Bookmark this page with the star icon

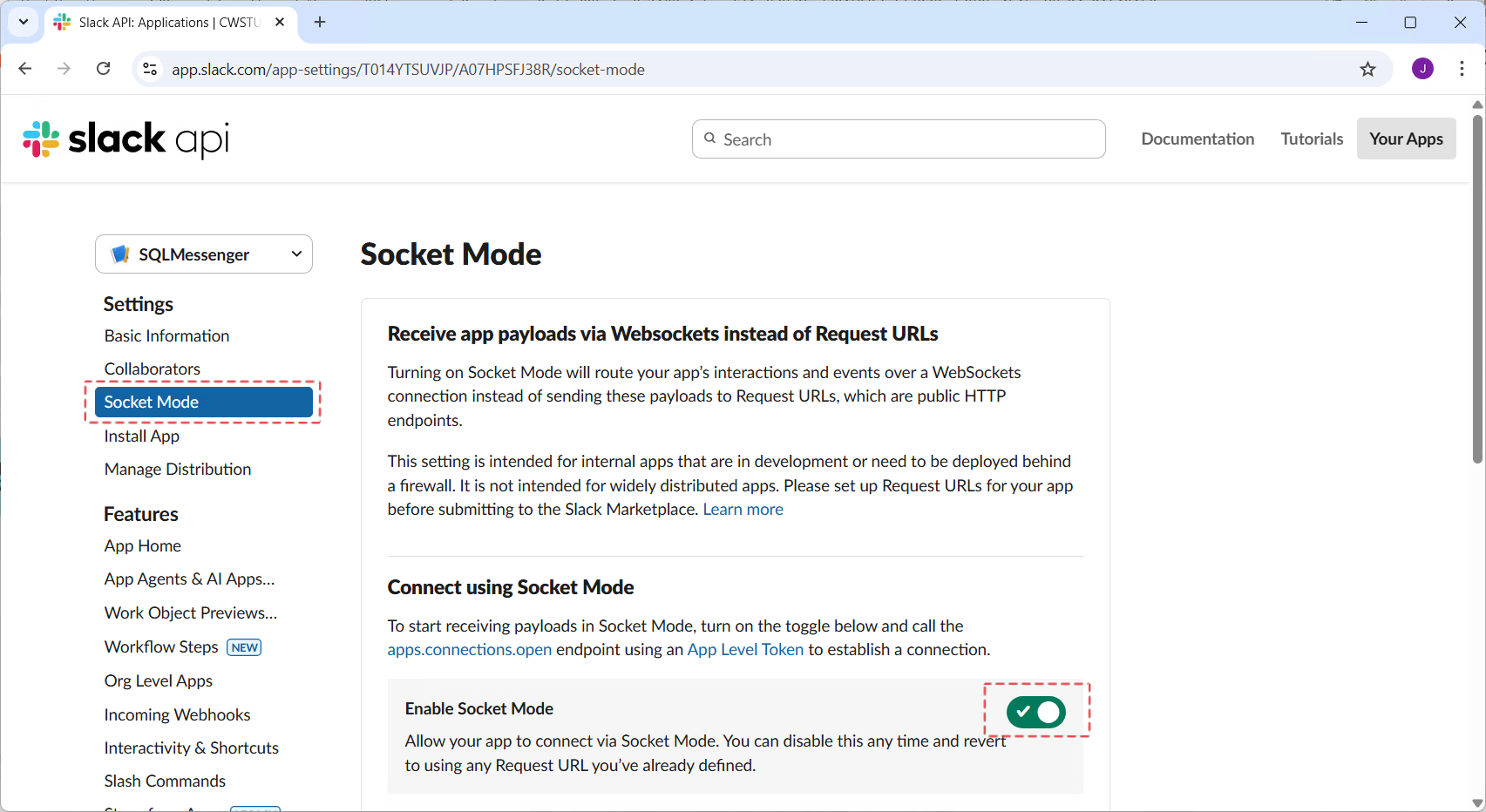[x=1367, y=69]
